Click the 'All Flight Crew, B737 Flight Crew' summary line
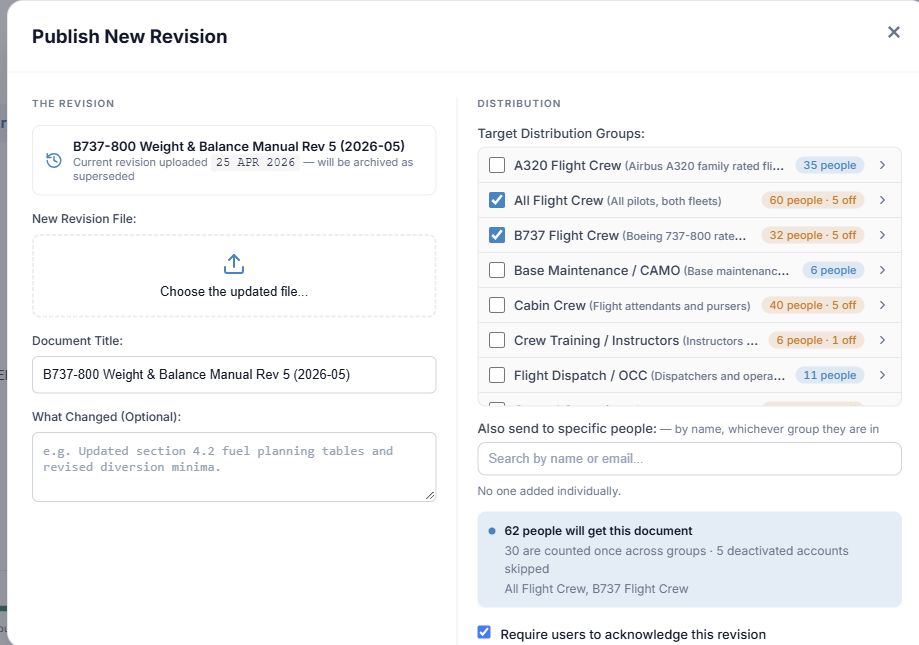919x645 pixels. pyautogui.click(x=596, y=589)
